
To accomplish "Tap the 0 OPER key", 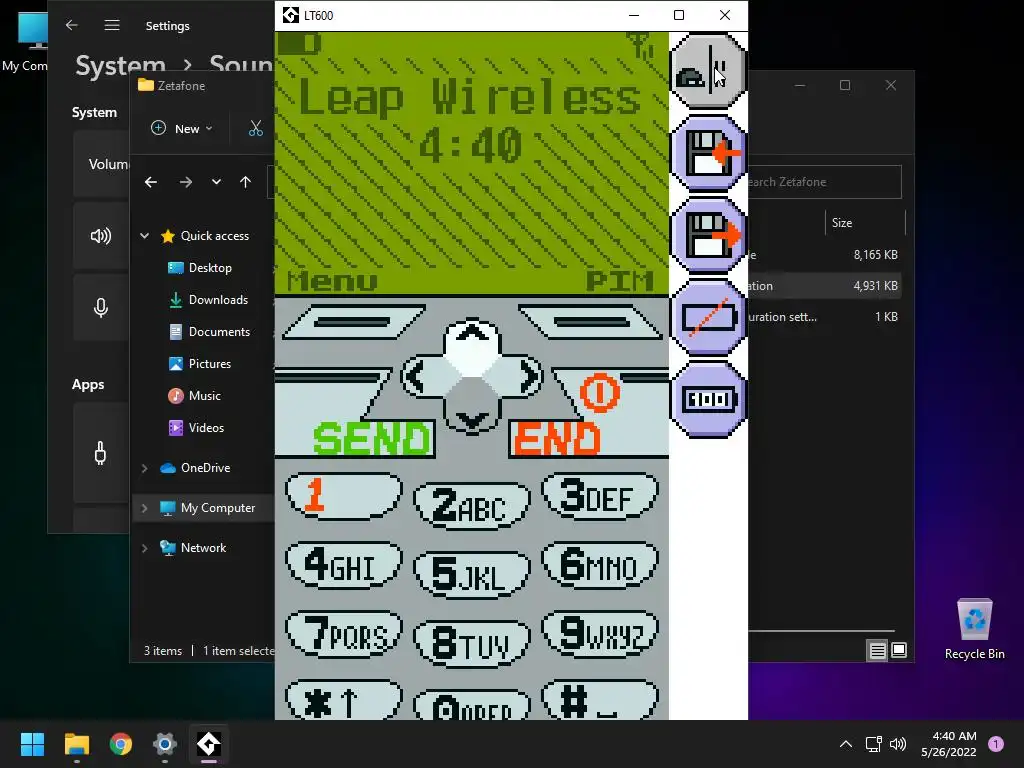I will 472,705.
